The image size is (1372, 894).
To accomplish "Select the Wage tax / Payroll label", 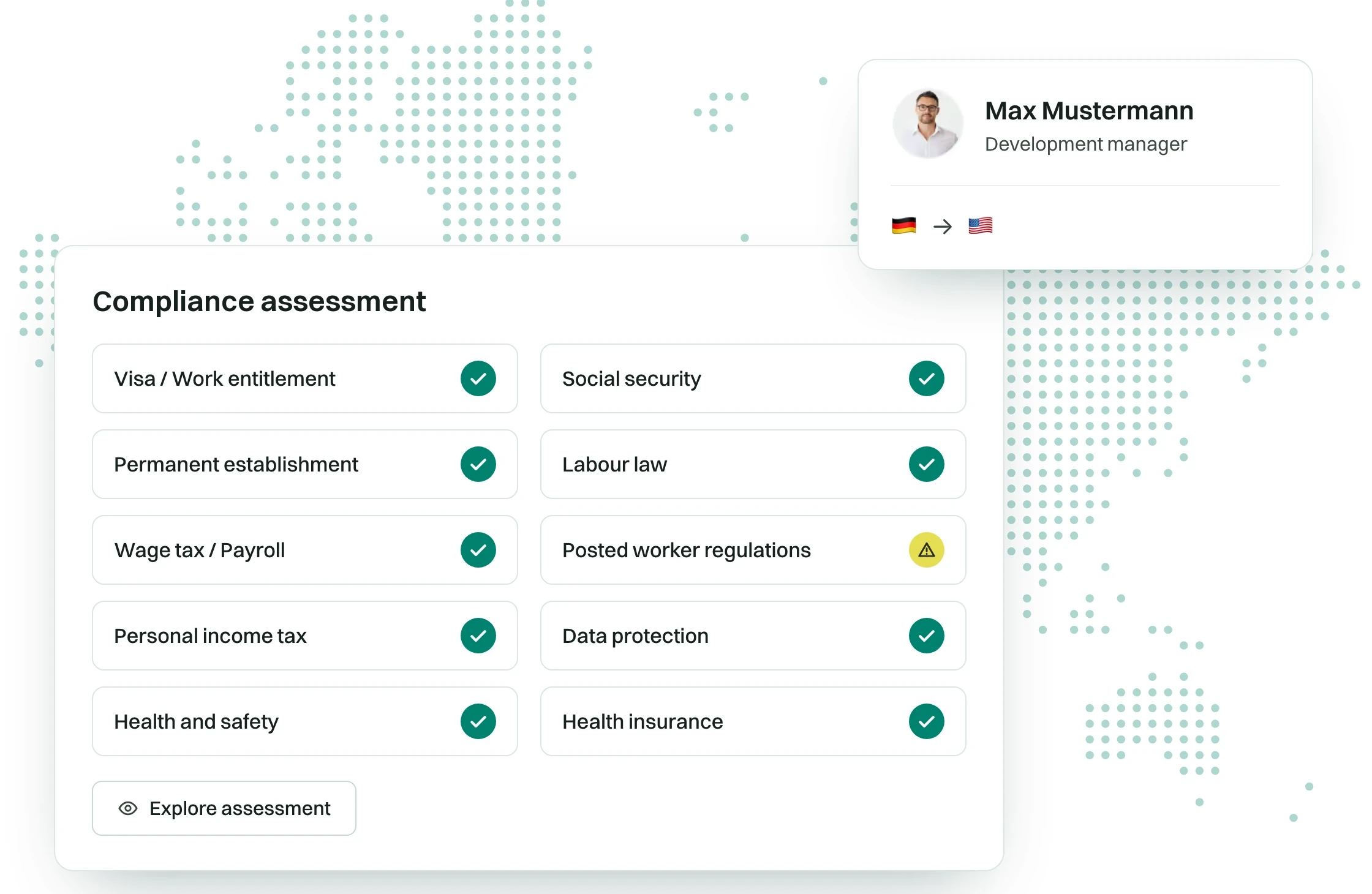I will point(200,550).
